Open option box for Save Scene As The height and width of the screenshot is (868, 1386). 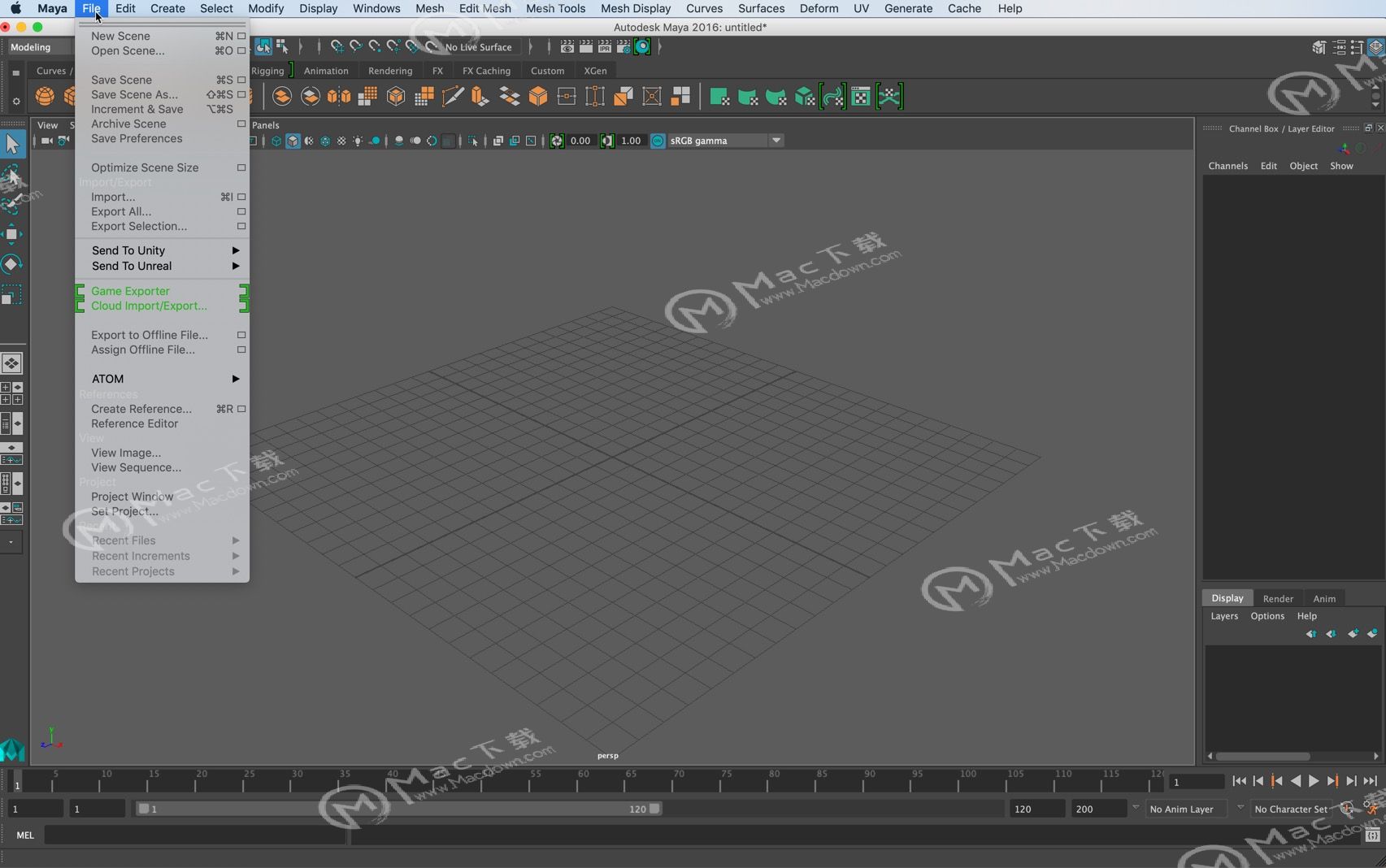click(x=241, y=94)
